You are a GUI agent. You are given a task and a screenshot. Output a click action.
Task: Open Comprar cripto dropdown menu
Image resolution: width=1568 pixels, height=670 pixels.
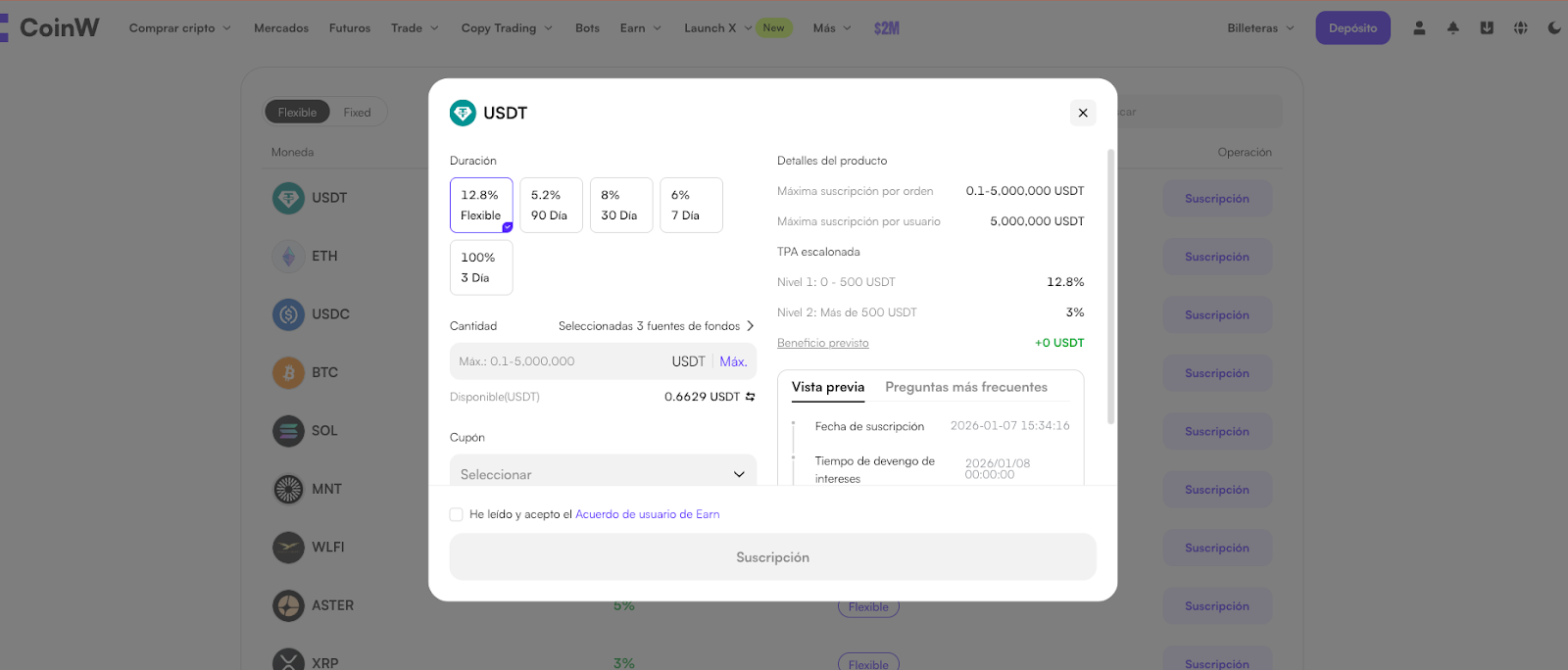pyautogui.click(x=180, y=28)
